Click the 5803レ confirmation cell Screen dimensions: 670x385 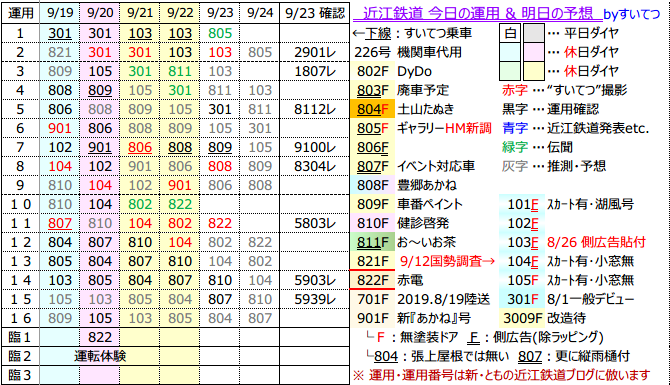point(315,223)
